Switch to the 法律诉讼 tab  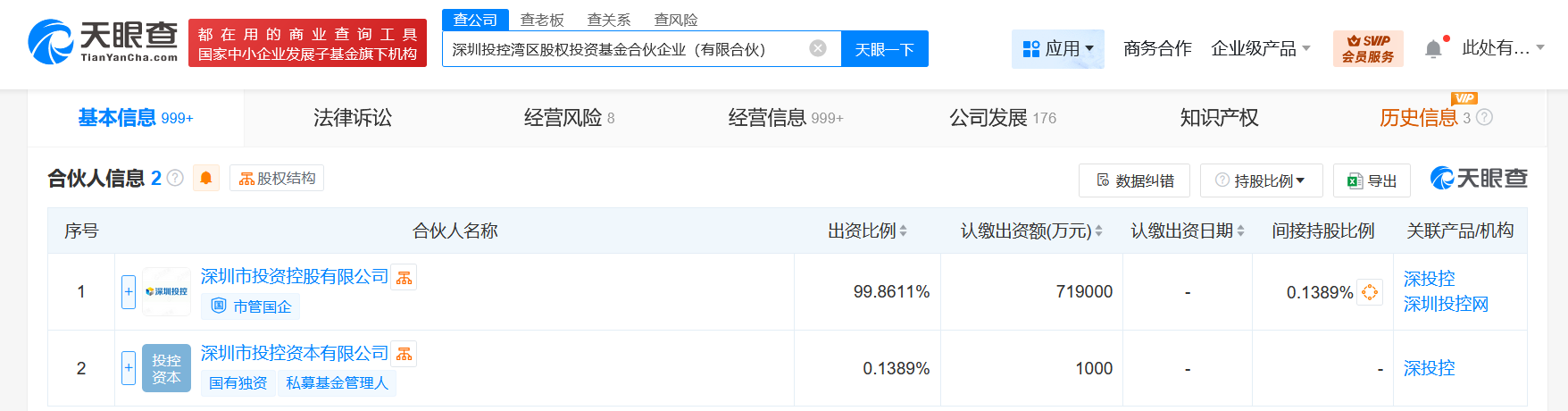pyautogui.click(x=353, y=118)
